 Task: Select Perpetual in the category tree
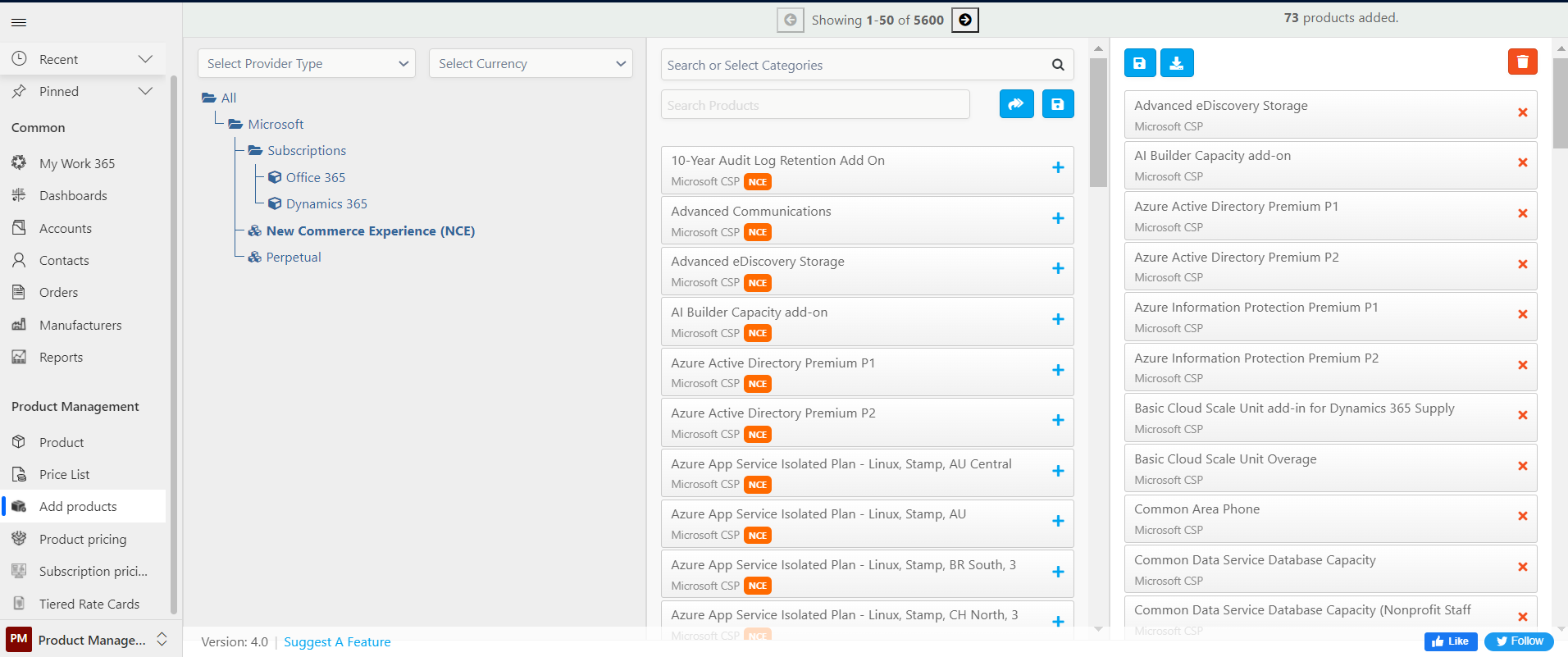[x=294, y=257]
